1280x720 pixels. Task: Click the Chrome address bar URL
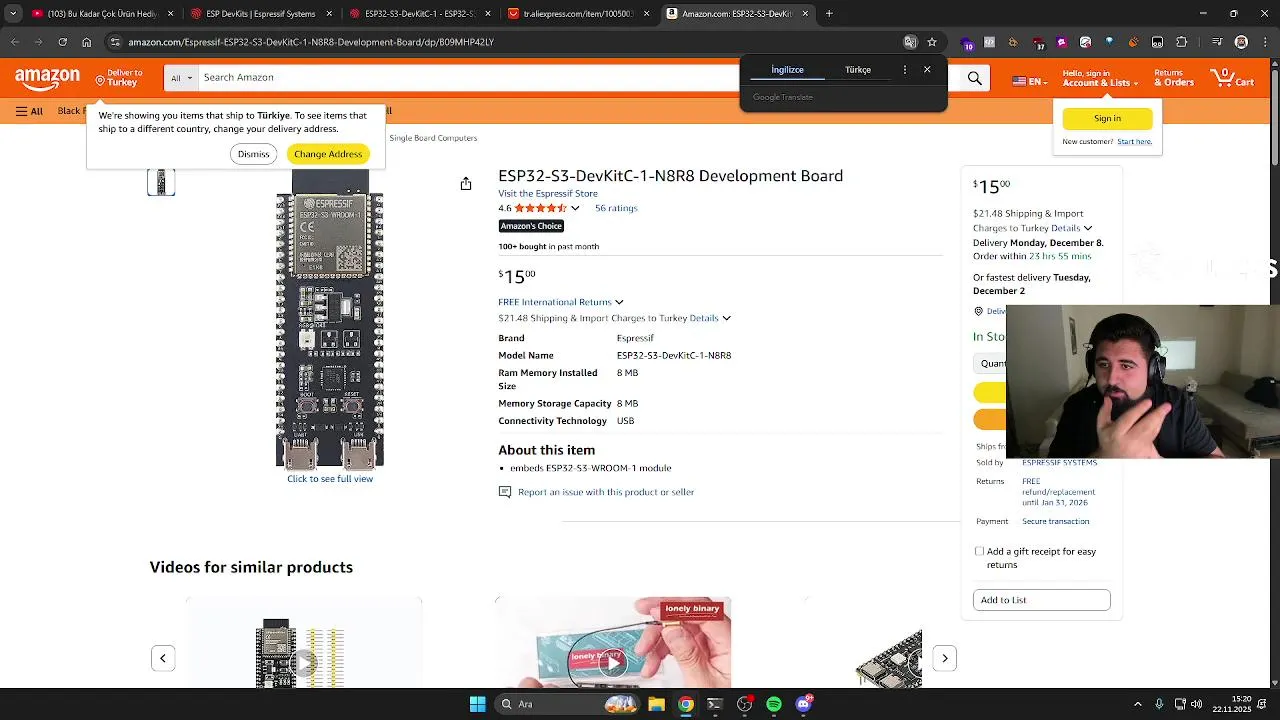coord(310,42)
